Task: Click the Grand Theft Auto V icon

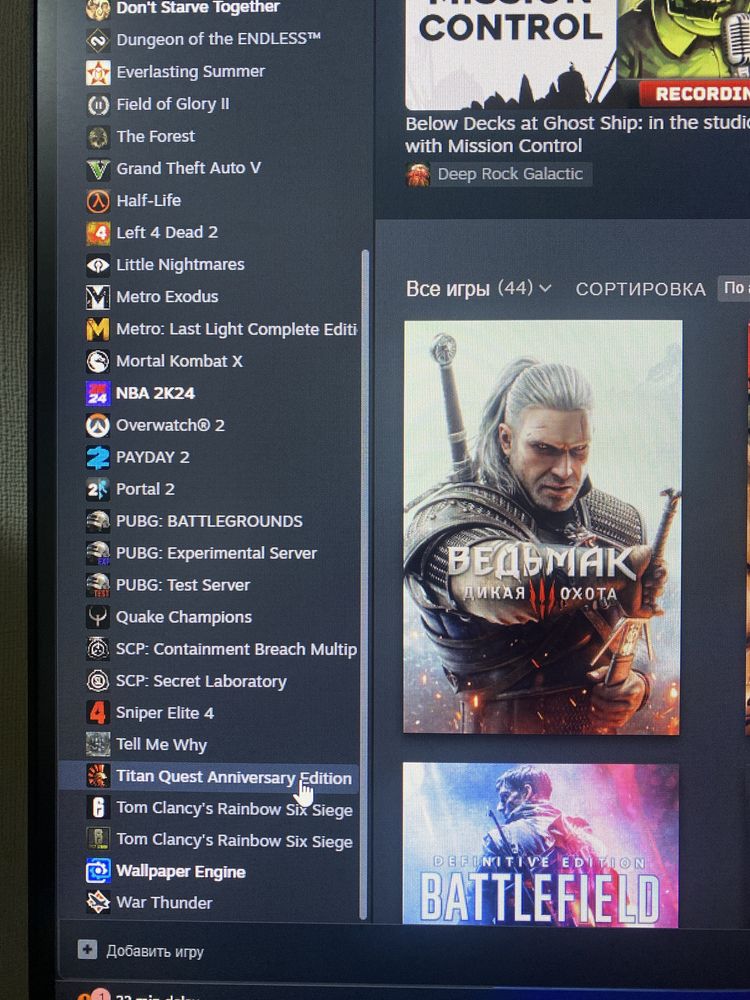Action: coord(98,170)
